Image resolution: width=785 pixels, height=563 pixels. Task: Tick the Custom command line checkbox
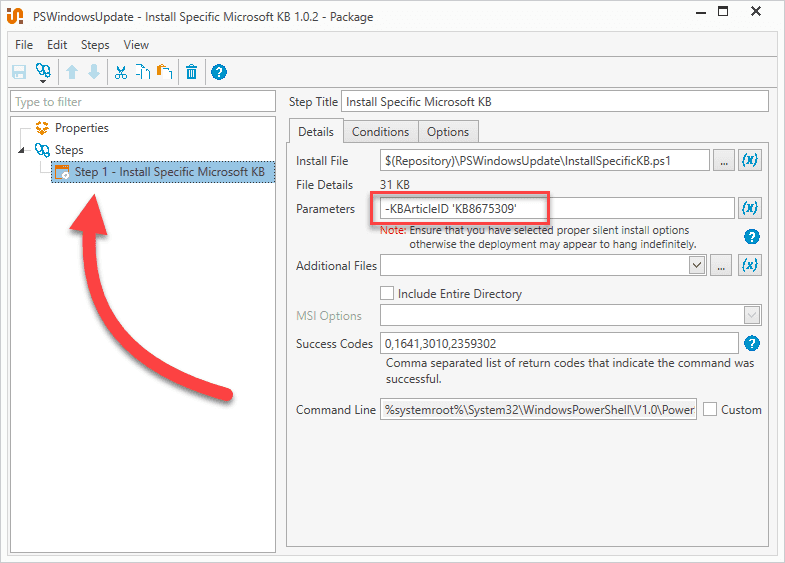[x=710, y=409]
